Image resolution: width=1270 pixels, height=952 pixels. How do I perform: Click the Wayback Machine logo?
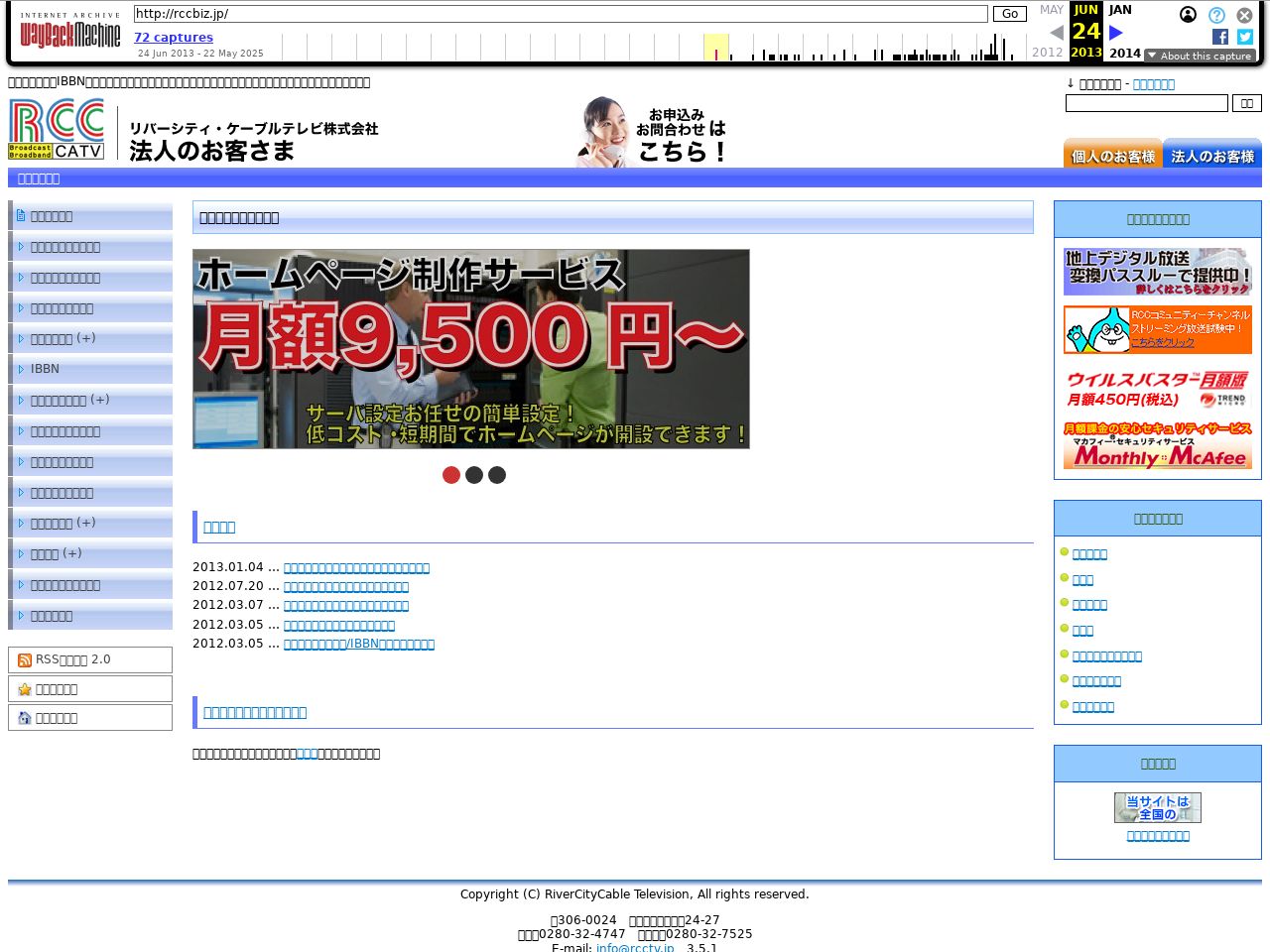[70, 31]
